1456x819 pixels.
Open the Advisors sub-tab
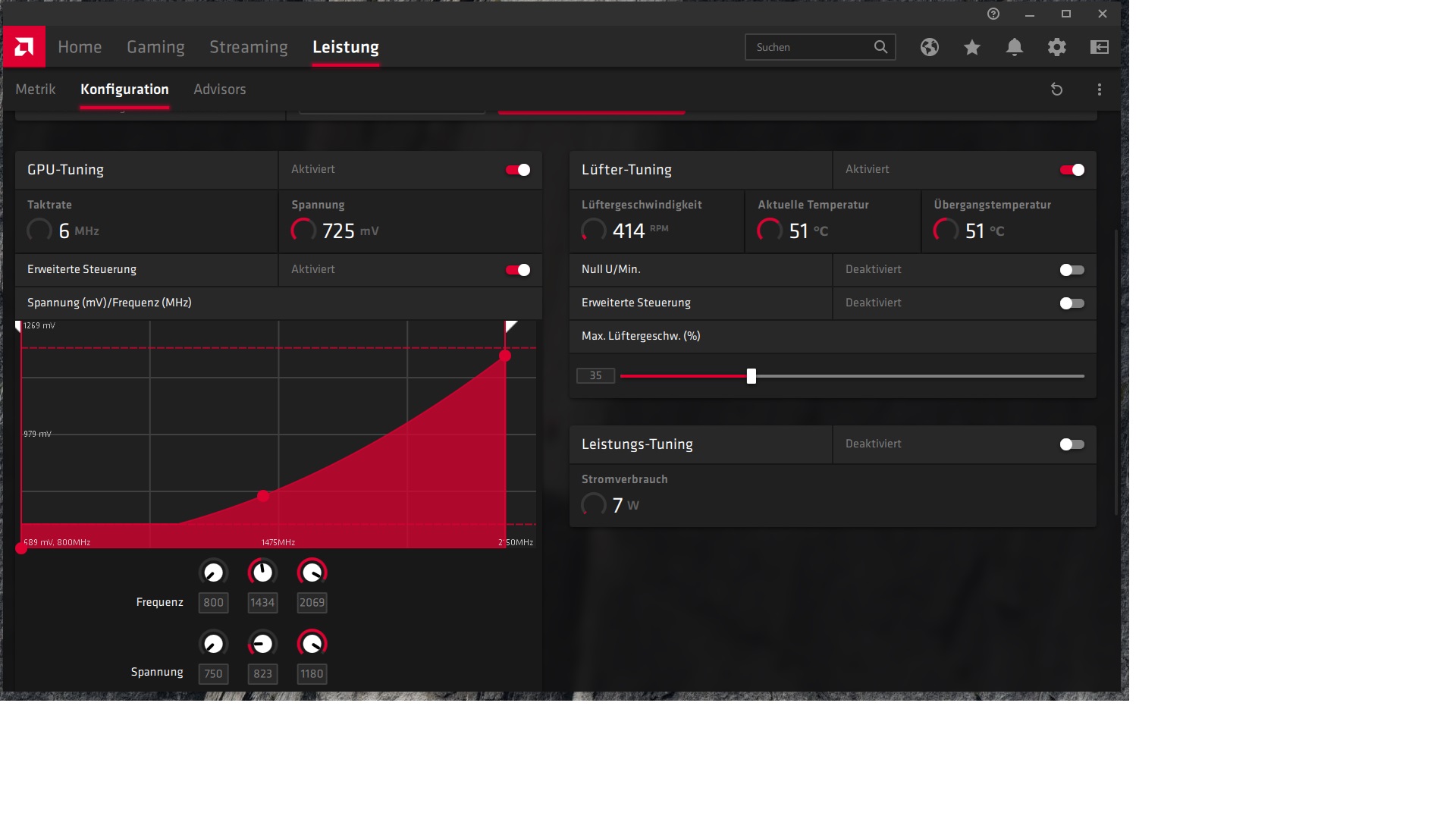point(219,89)
